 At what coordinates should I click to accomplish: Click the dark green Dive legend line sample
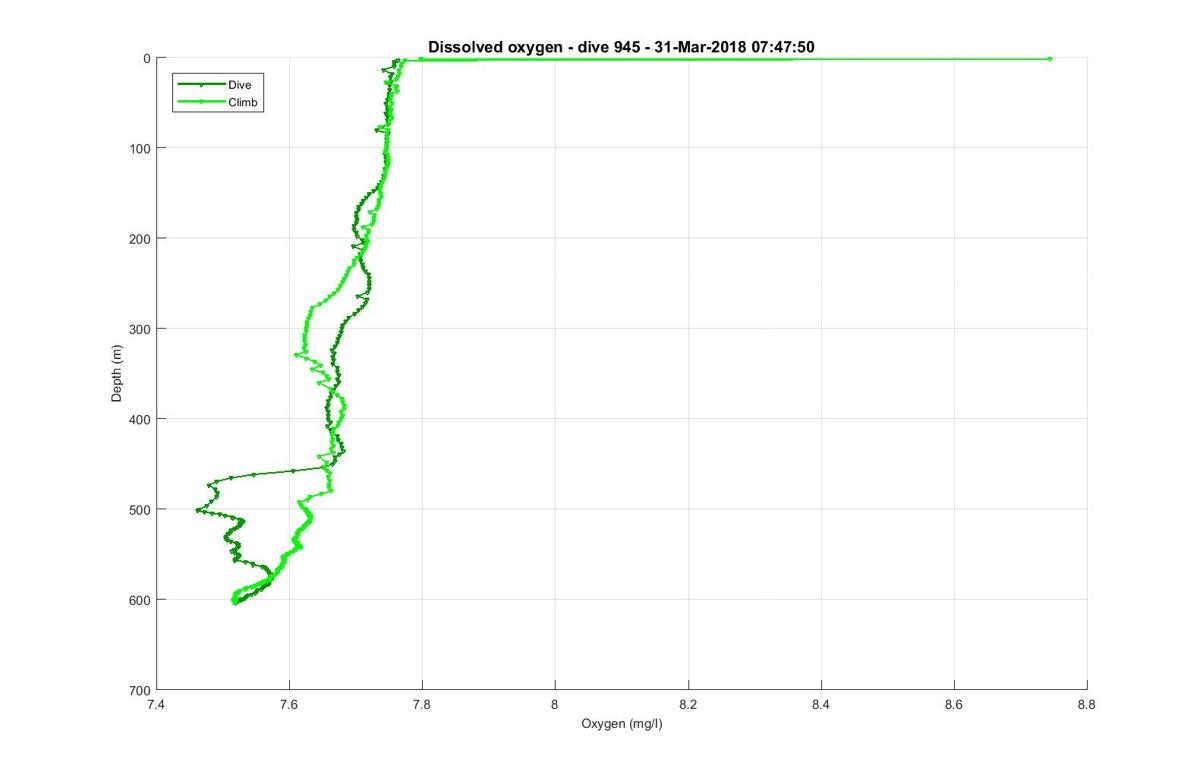tap(201, 86)
